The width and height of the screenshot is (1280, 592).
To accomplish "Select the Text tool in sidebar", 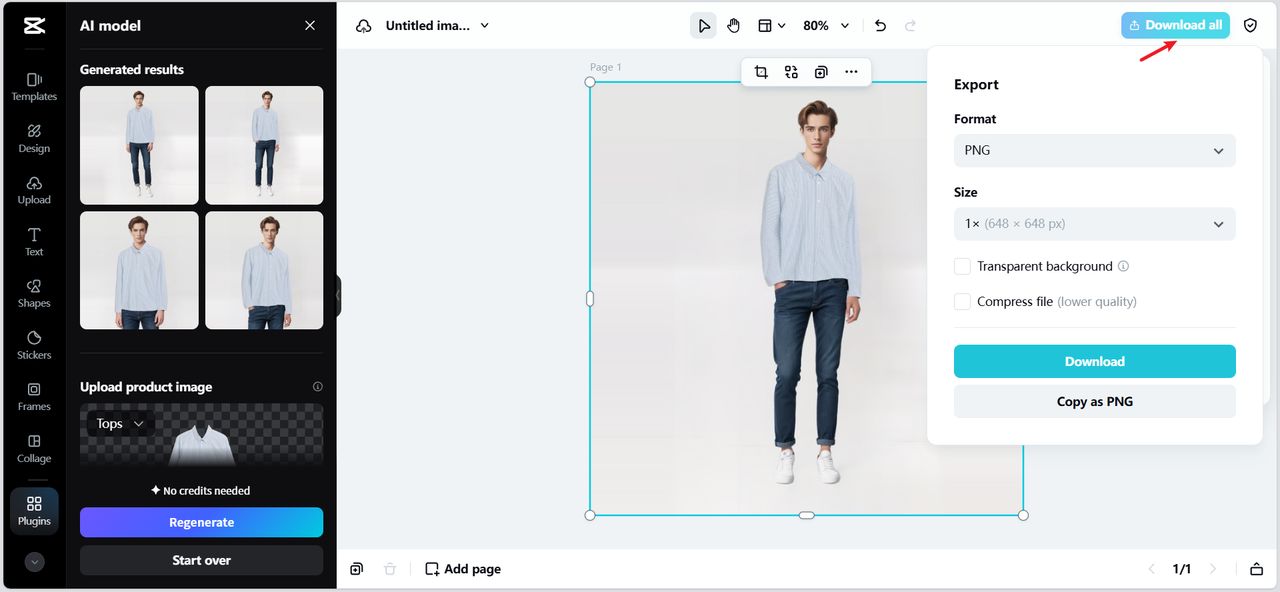I will [x=34, y=241].
